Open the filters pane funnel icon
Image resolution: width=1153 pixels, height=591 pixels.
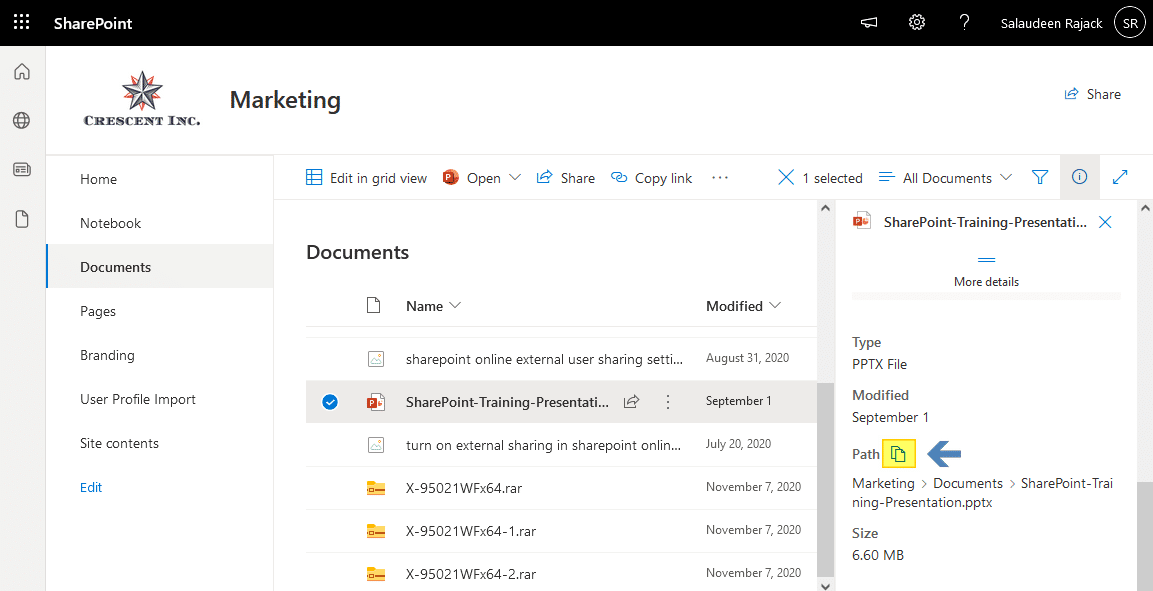1040,177
